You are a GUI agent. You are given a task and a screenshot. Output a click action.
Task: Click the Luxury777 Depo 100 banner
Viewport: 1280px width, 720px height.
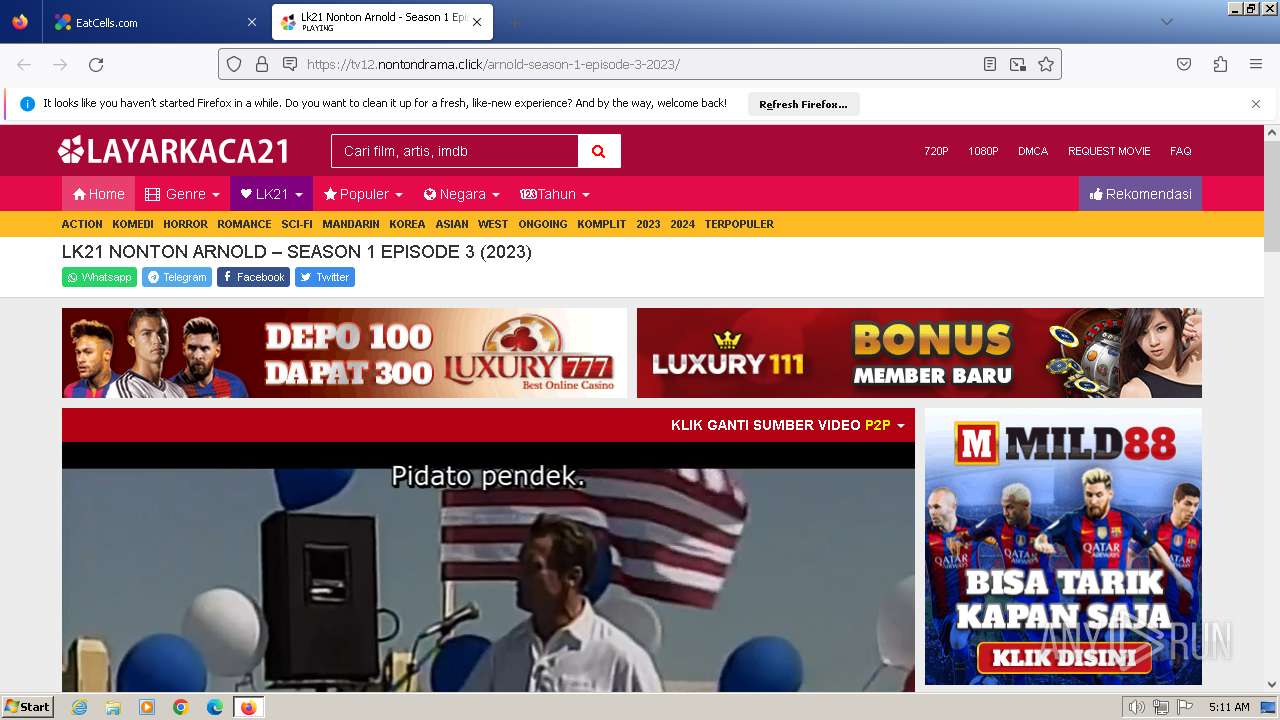(x=344, y=353)
